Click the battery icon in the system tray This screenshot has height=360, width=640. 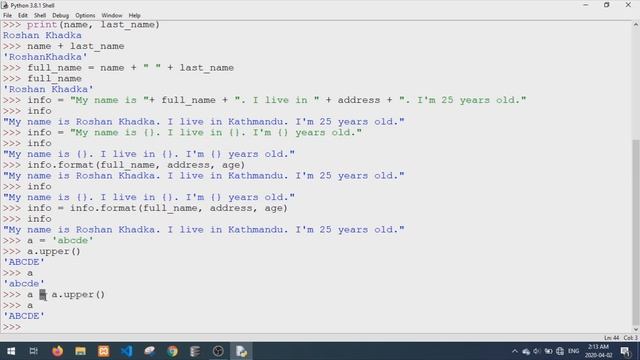pyautogui.click(x=549, y=351)
